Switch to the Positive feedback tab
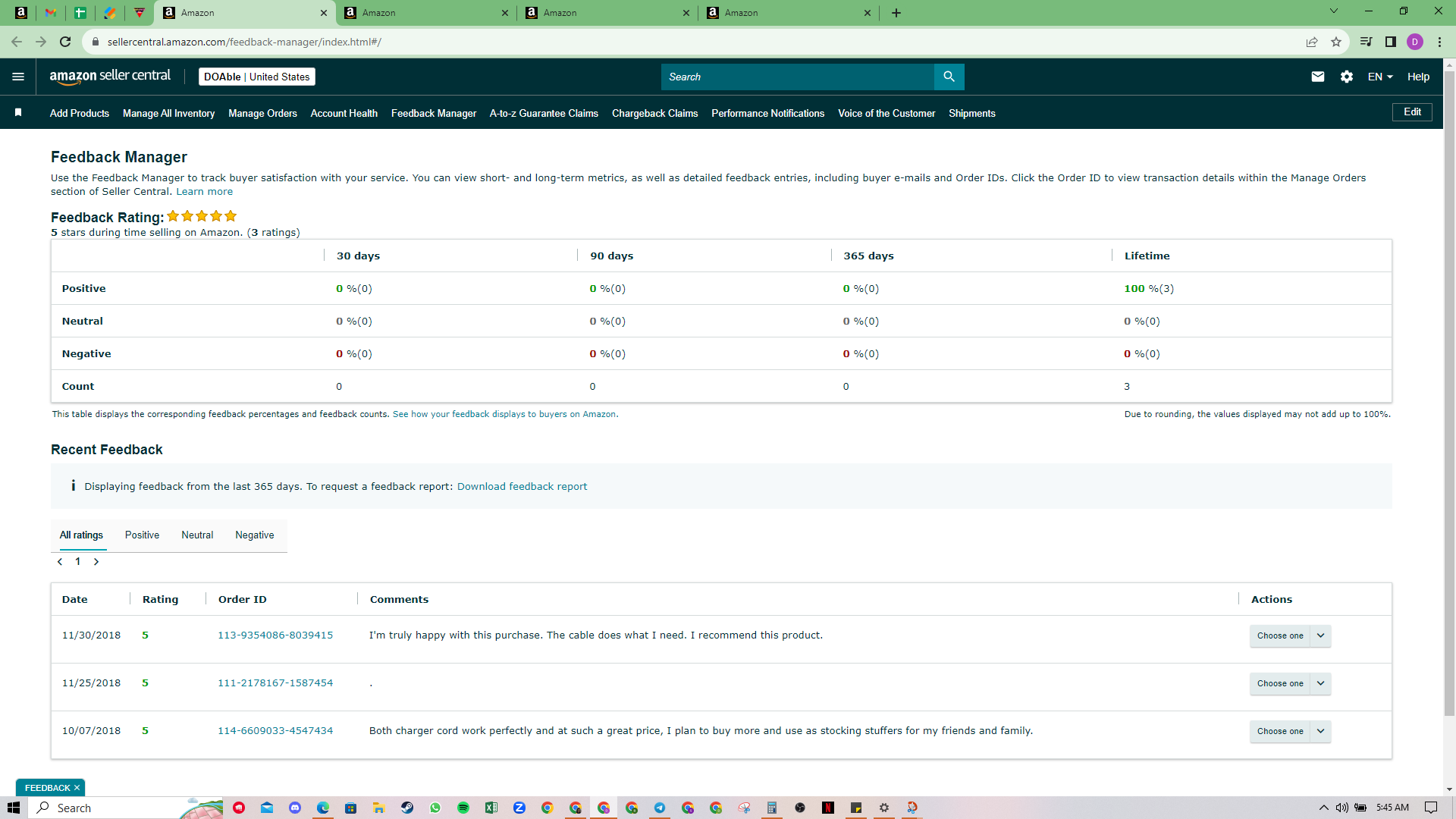Image resolution: width=1456 pixels, height=819 pixels. 142,535
